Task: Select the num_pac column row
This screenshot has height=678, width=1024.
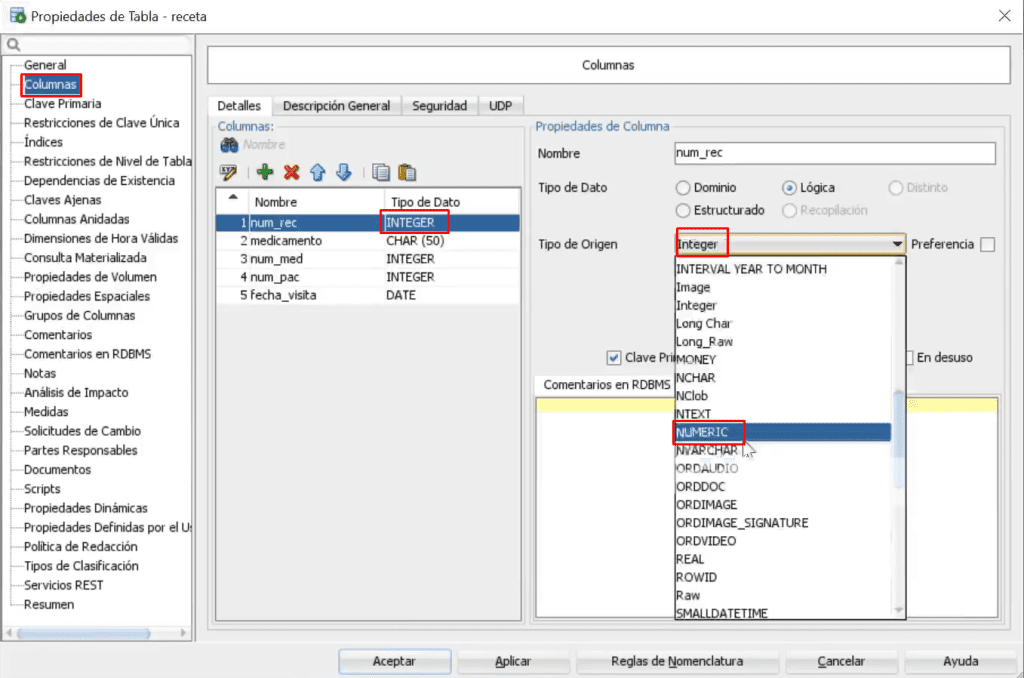Action: point(368,277)
